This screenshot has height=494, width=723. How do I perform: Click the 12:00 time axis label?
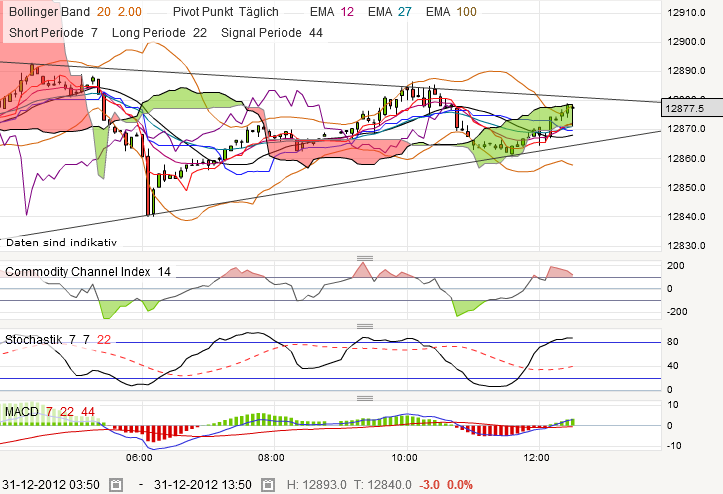click(536, 458)
